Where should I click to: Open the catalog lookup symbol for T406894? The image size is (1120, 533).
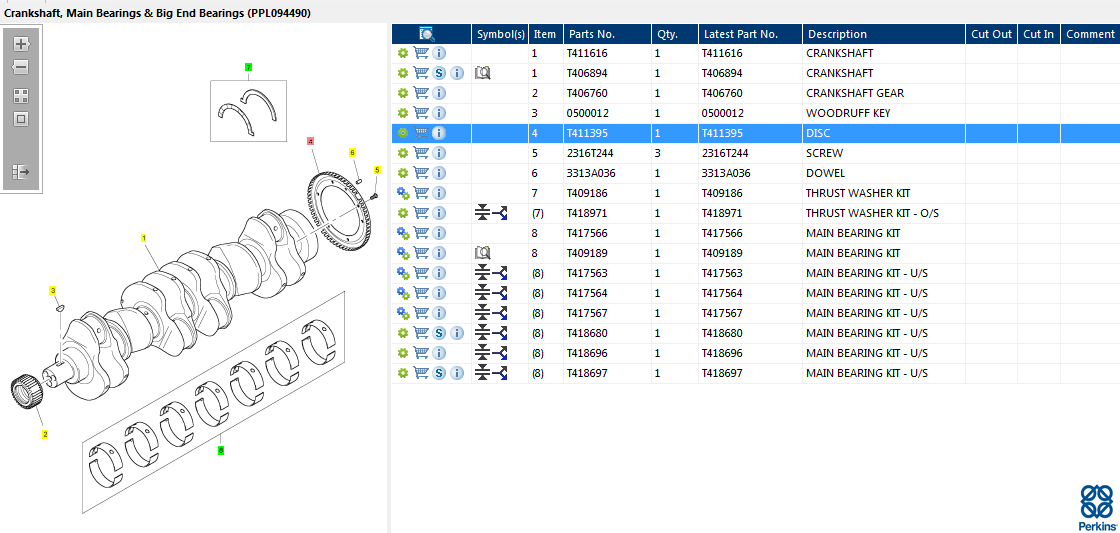point(483,73)
